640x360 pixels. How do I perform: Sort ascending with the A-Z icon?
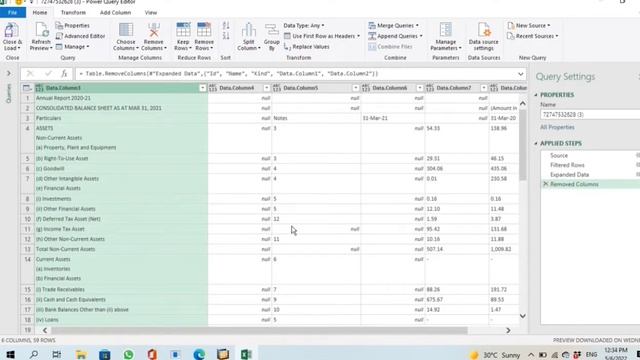tap(226, 26)
